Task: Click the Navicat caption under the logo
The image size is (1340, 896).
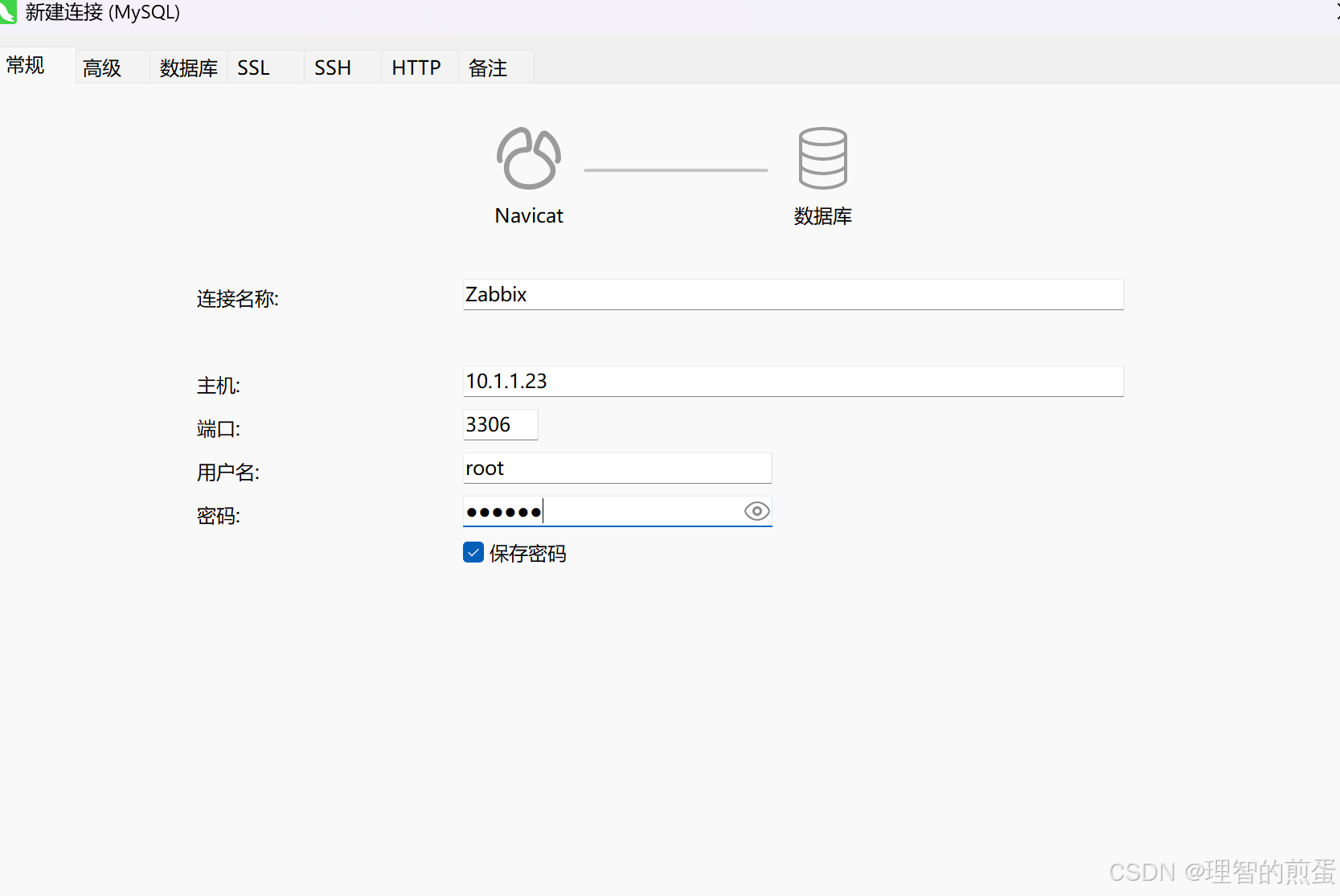Action: point(529,215)
